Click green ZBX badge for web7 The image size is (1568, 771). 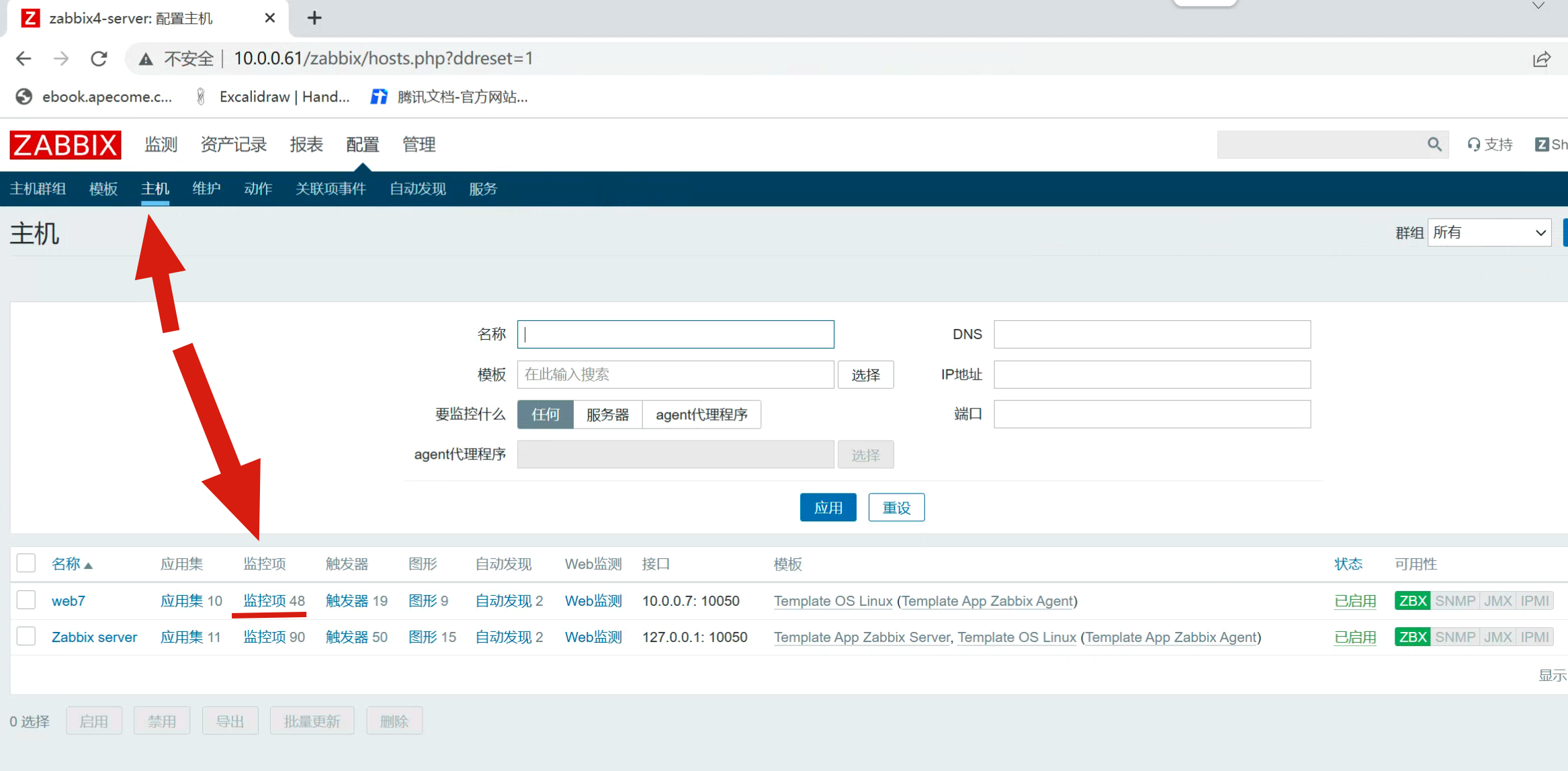click(x=1412, y=601)
